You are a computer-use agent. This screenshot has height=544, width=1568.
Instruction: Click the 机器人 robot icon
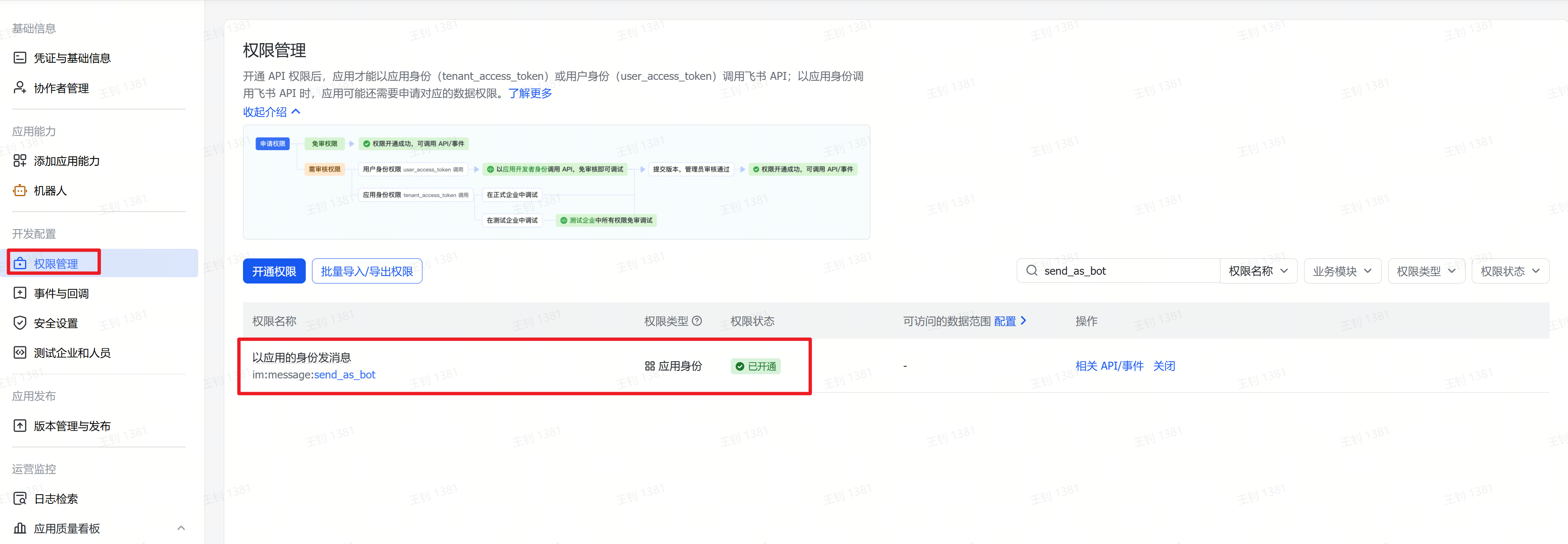point(20,190)
